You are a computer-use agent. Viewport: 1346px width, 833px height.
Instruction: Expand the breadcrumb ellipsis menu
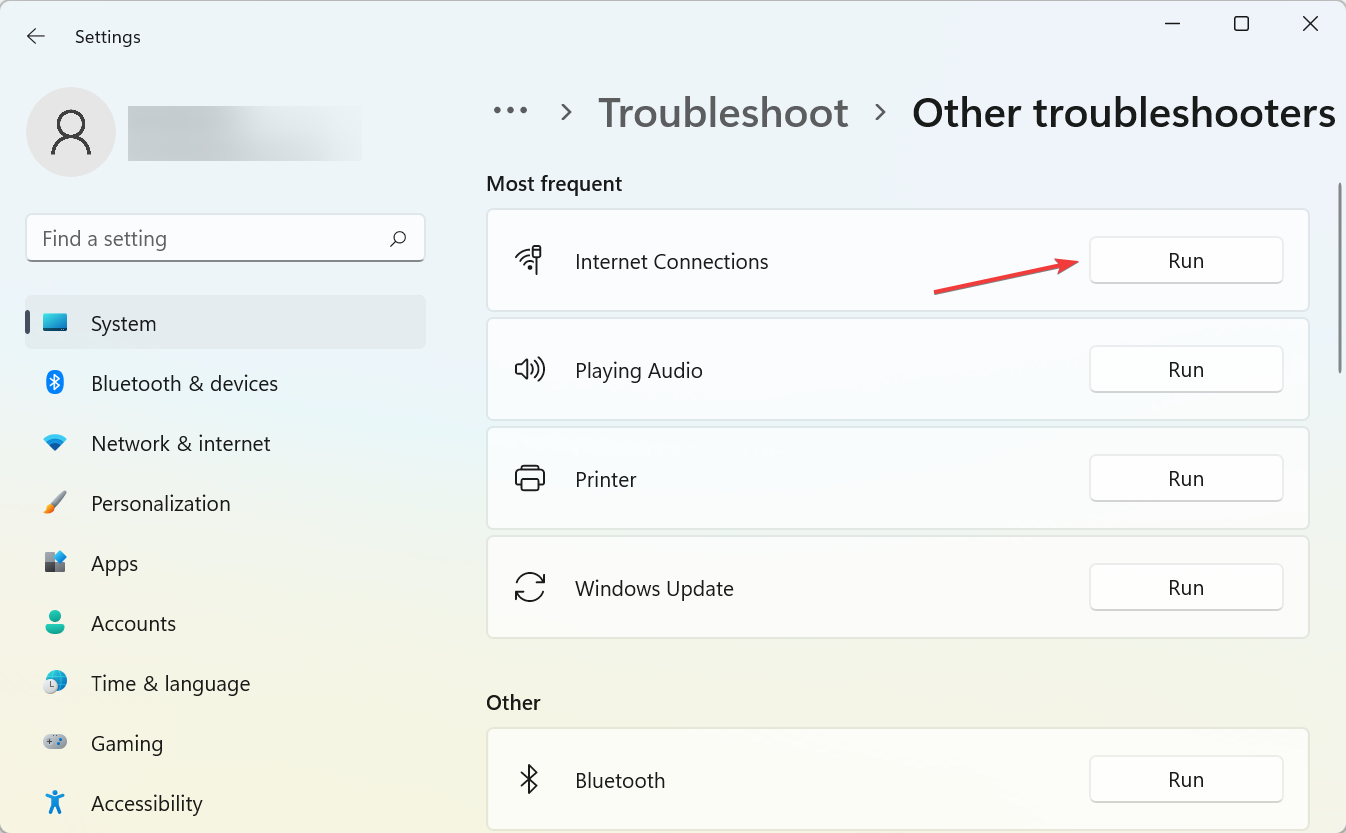510,112
